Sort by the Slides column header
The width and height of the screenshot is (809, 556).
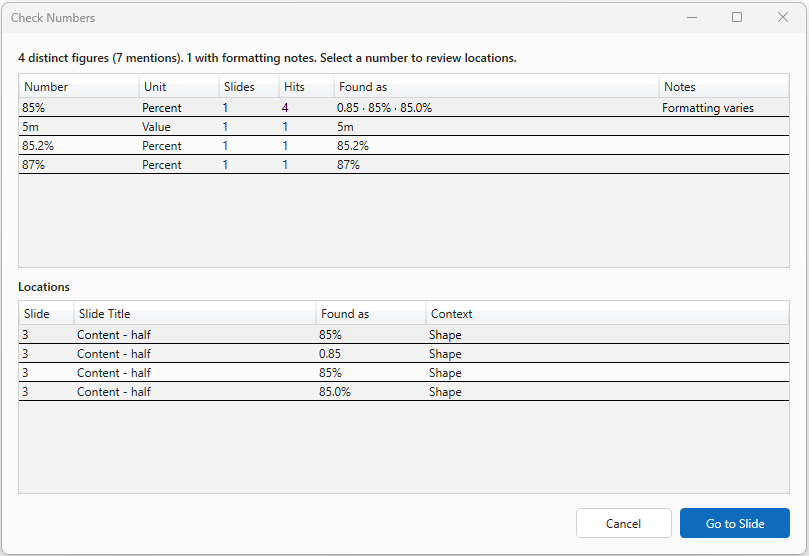(x=249, y=87)
